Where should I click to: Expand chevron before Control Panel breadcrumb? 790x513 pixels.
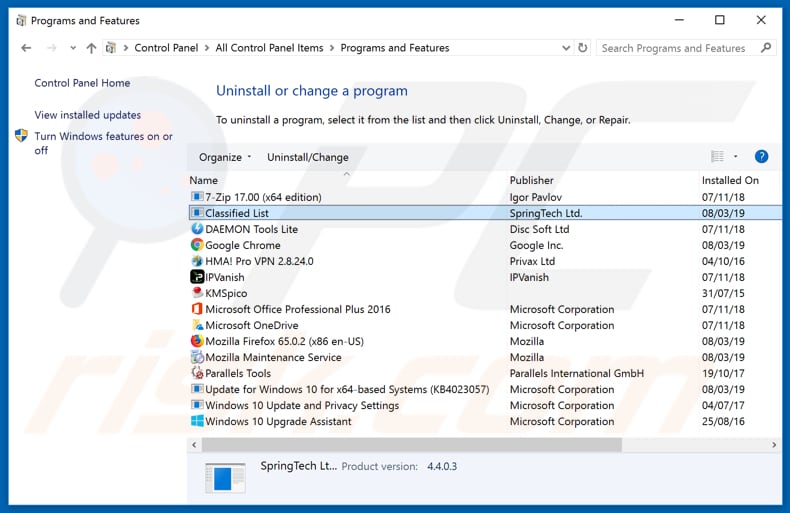pos(125,48)
